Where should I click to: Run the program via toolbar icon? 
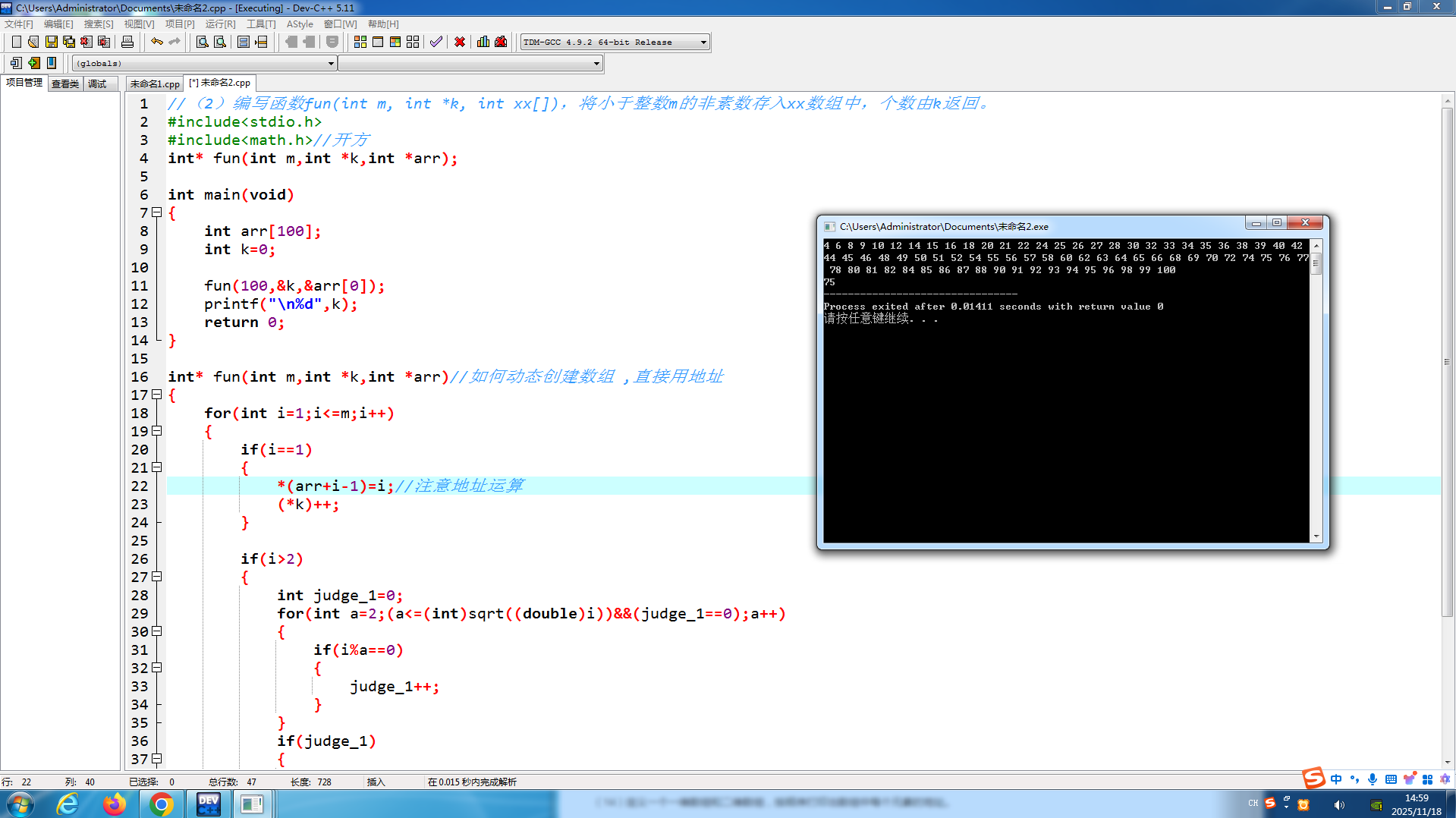[378, 42]
